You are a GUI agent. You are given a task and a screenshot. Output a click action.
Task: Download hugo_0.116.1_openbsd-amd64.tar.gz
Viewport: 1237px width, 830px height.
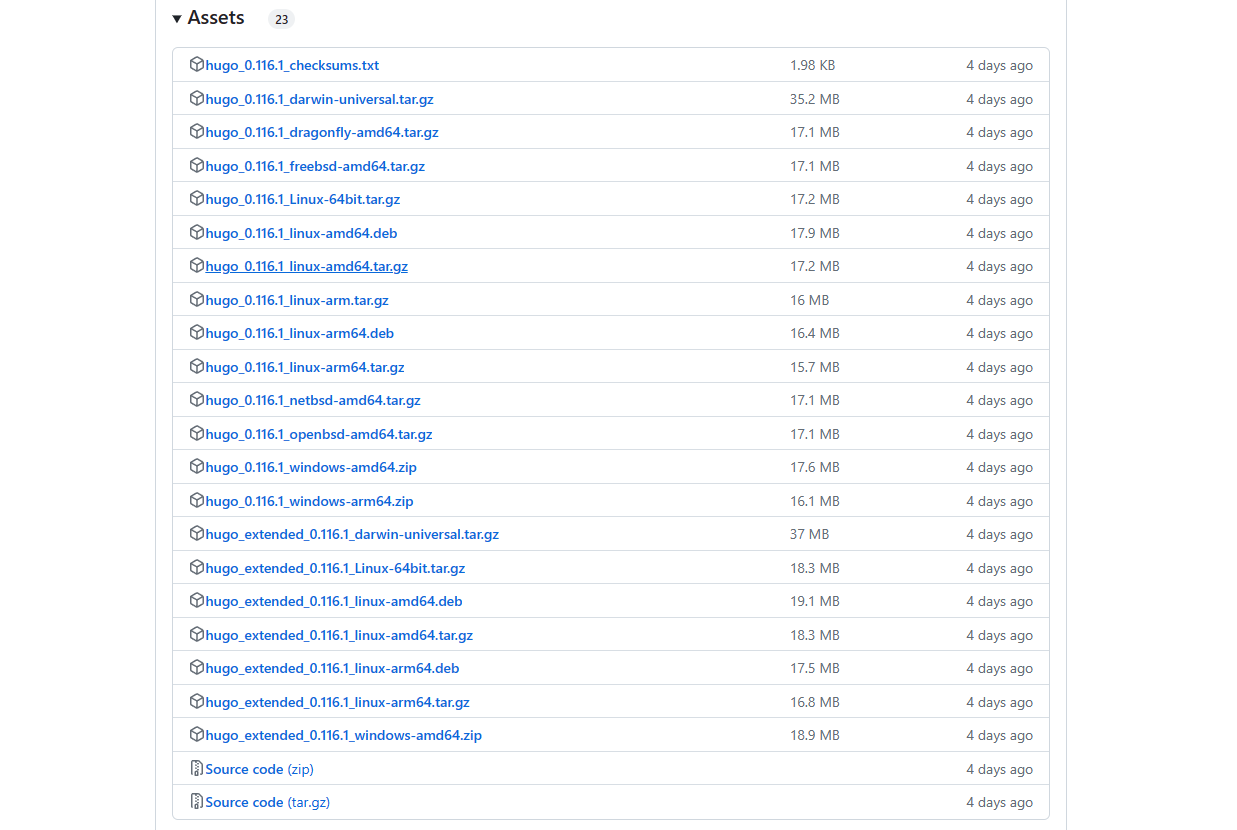319,434
